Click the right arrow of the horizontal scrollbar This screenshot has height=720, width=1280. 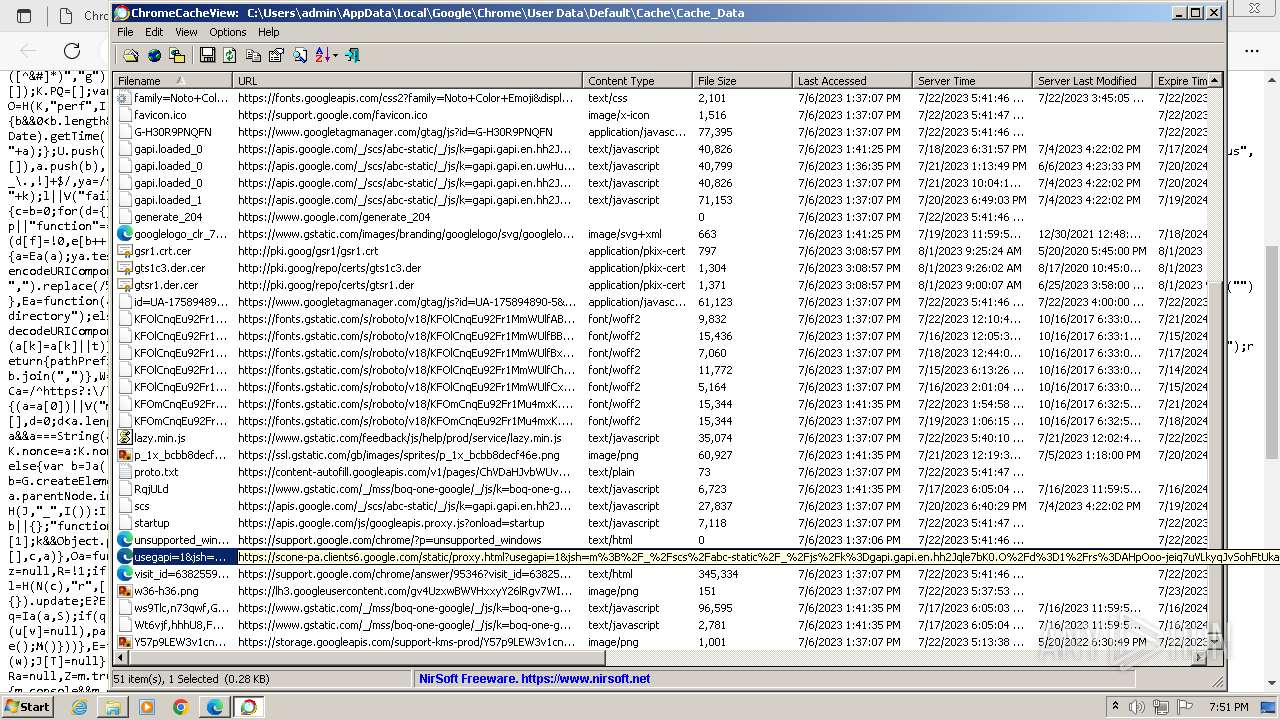[1200, 658]
